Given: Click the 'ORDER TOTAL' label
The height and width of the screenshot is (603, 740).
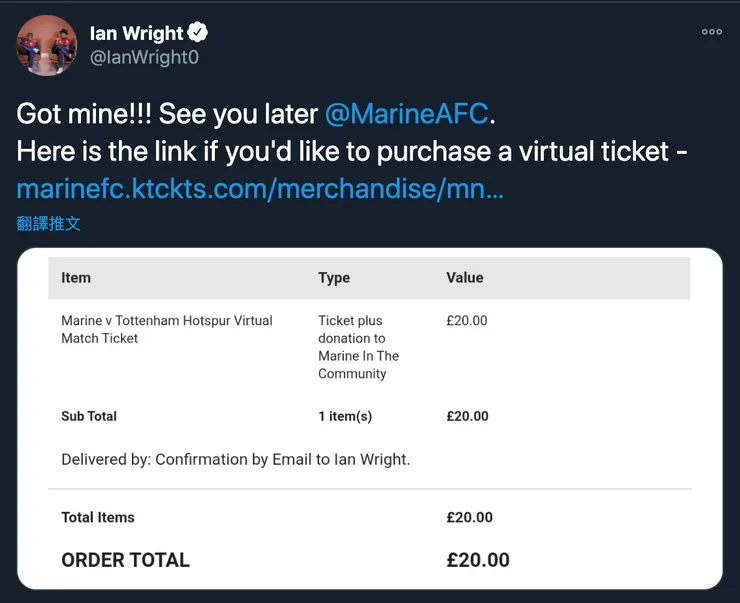Looking at the screenshot, I should coord(125,560).
